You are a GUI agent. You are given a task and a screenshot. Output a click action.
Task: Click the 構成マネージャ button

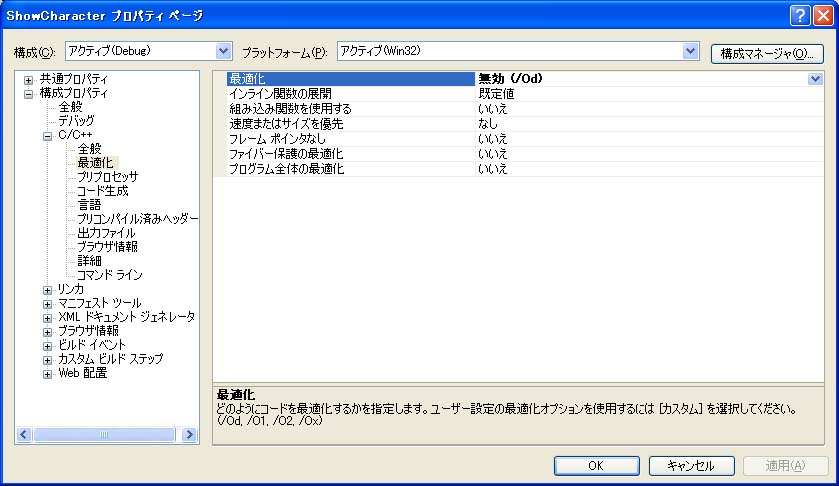pyautogui.click(x=767, y=54)
